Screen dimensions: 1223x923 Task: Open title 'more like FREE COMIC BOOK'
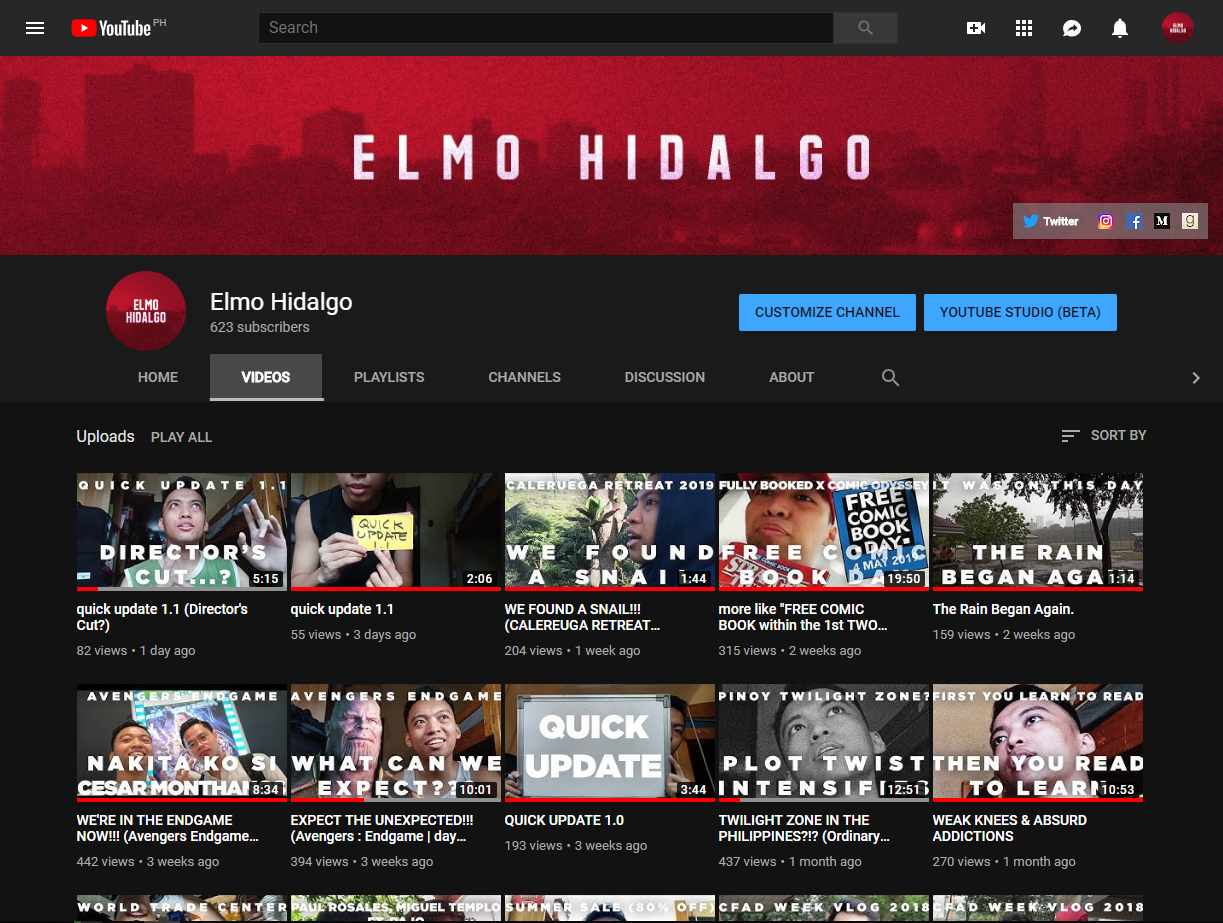(803, 617)
